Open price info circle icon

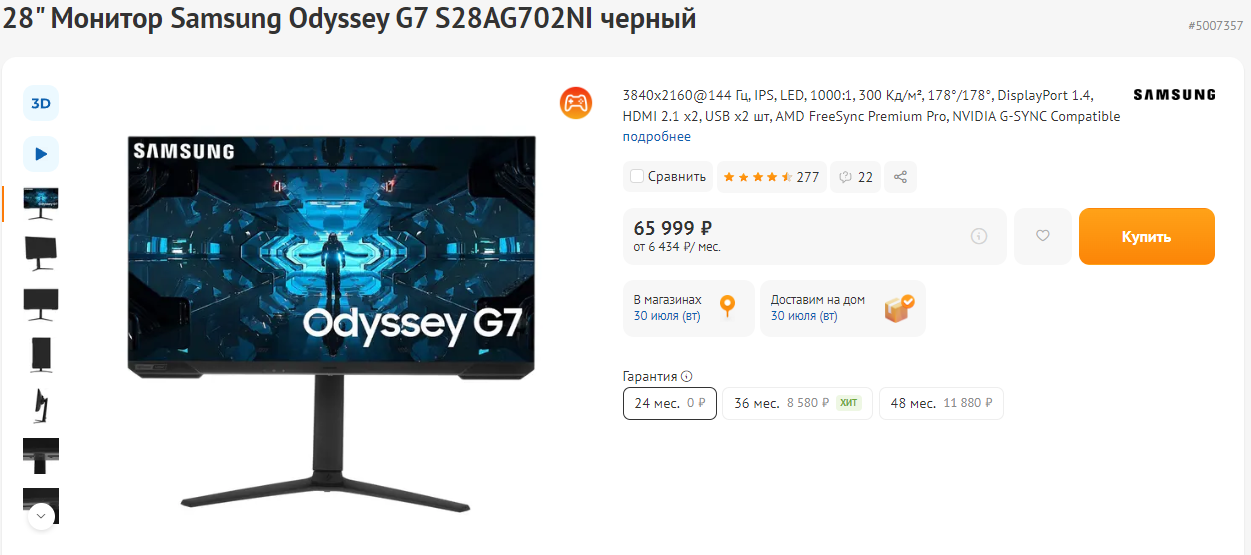click(x=979, y=236)
